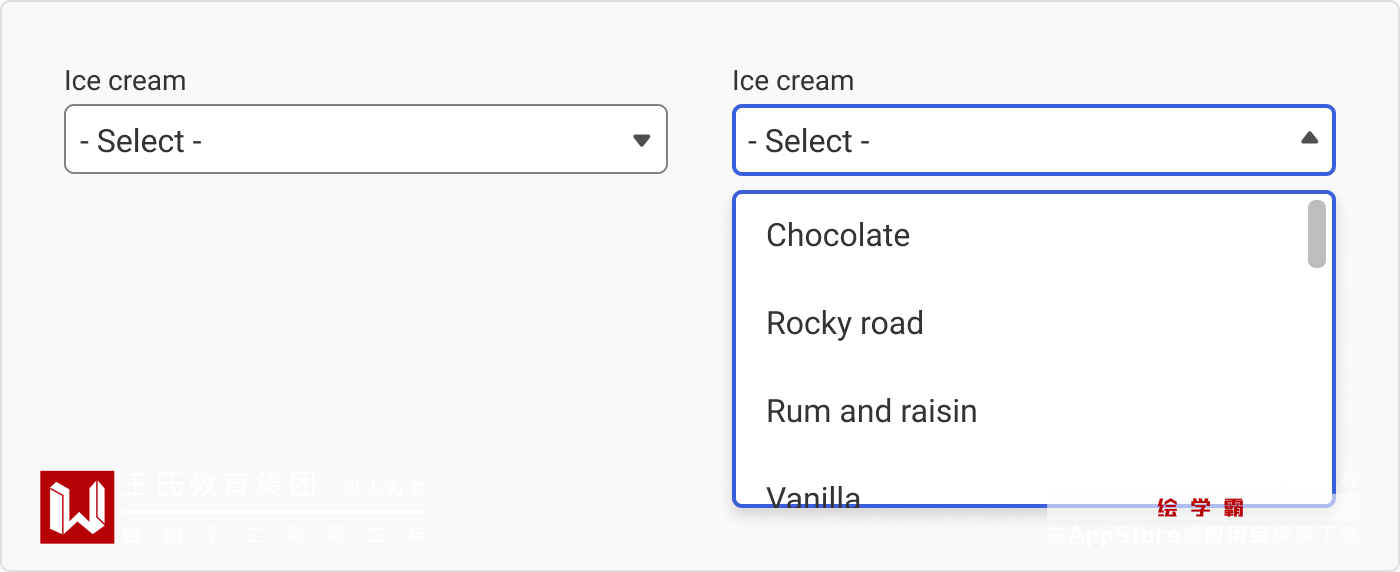
Task: Click the red W logo watermark
Action: 77,507
